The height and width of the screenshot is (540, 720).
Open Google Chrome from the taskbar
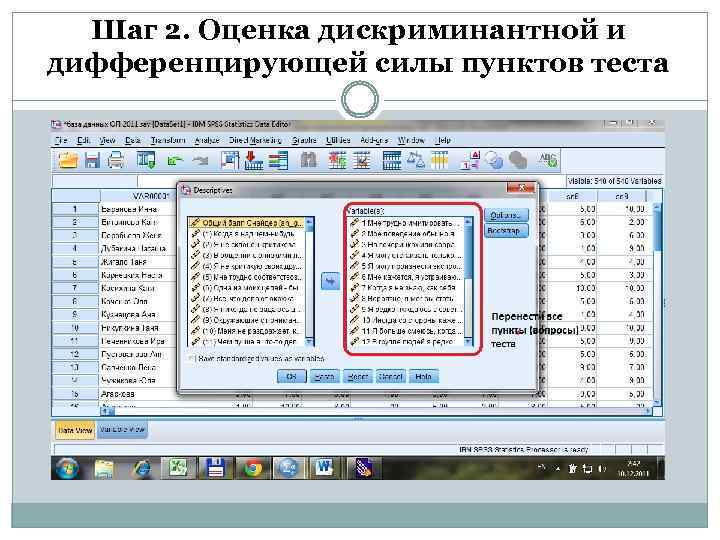pos(252,468)
